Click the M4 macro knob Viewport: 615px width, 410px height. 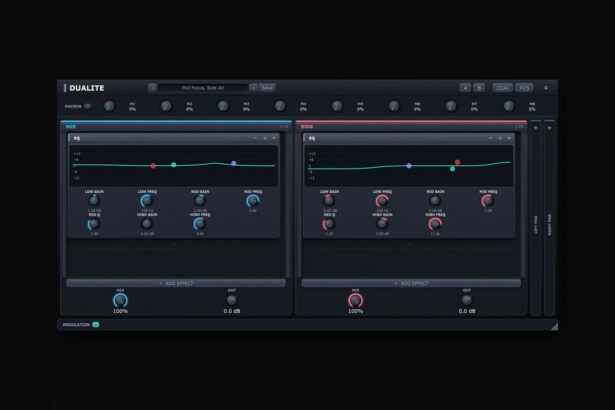pyautogui.click(x=280, y=106)
